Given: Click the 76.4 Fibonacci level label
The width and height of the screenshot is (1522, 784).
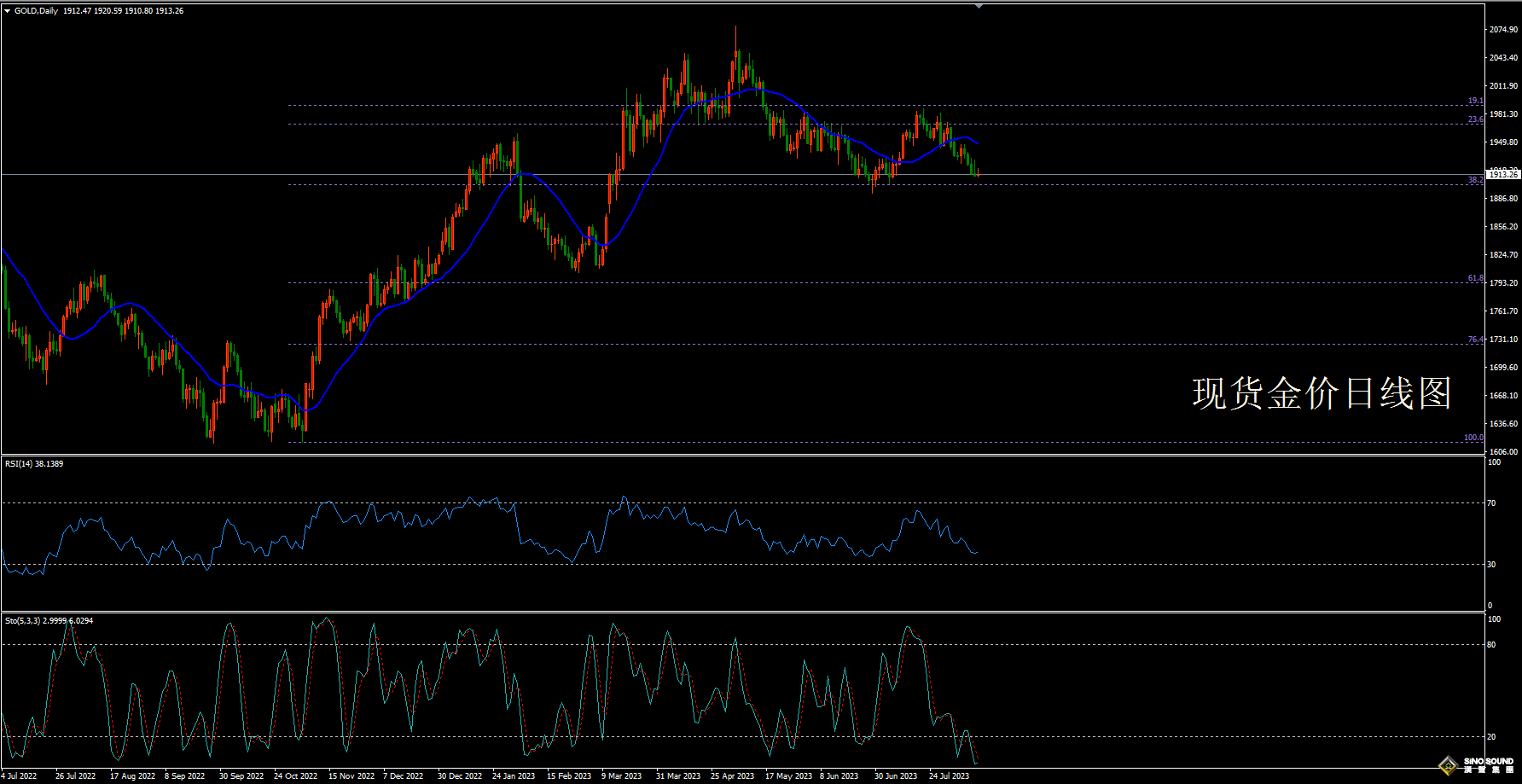Looking at the screenshot, I should click(x=1475, y=340).
